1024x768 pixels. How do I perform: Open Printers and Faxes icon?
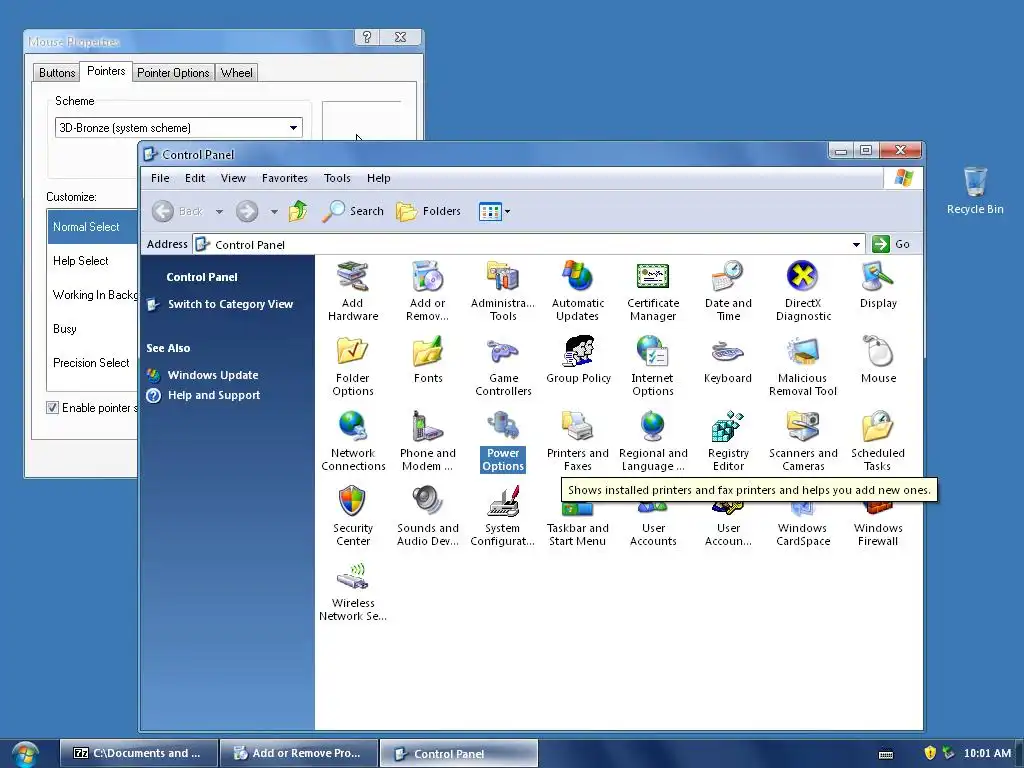tap(577, 441)
